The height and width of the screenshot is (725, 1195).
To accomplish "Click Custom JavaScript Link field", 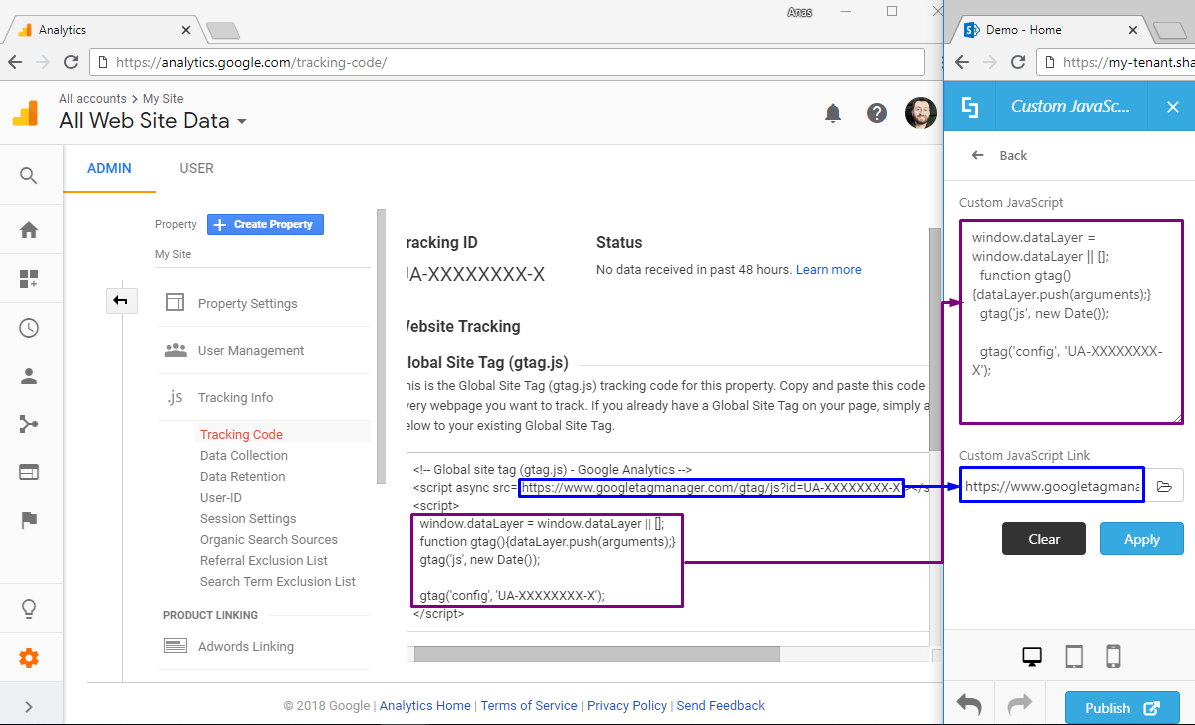I will coord(1052,486).
